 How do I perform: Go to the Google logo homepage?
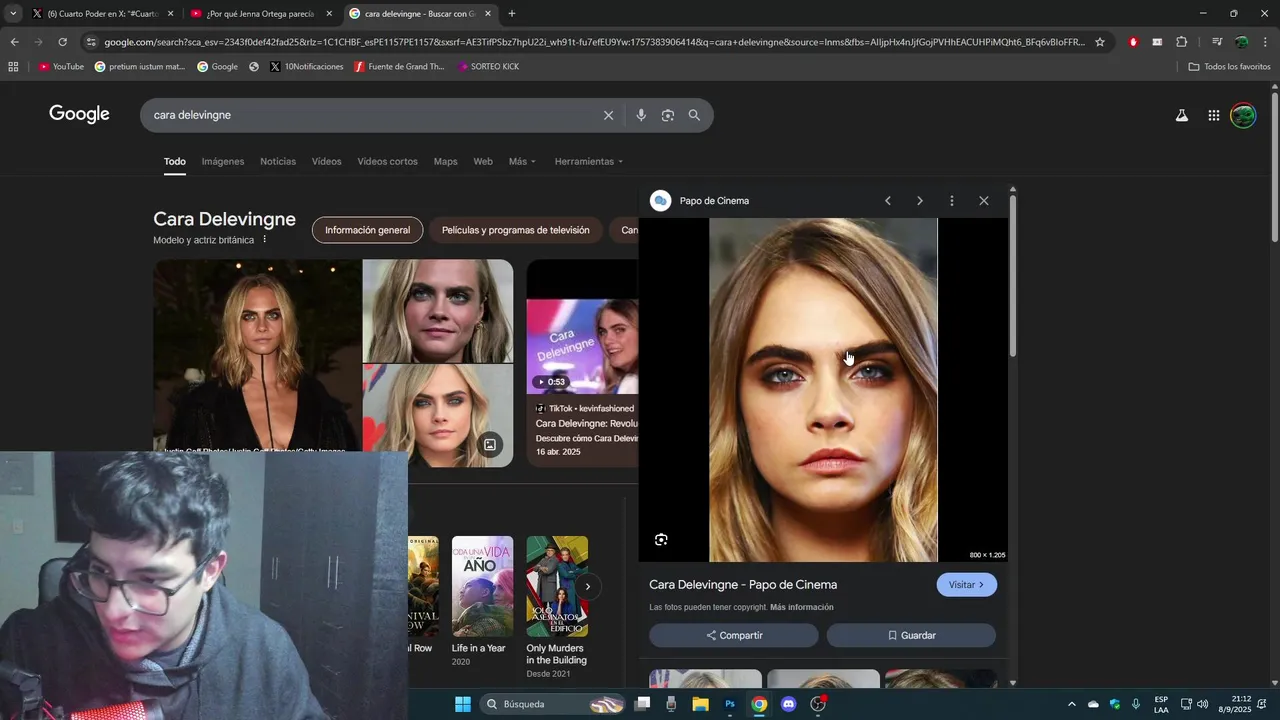click(79, 115)
